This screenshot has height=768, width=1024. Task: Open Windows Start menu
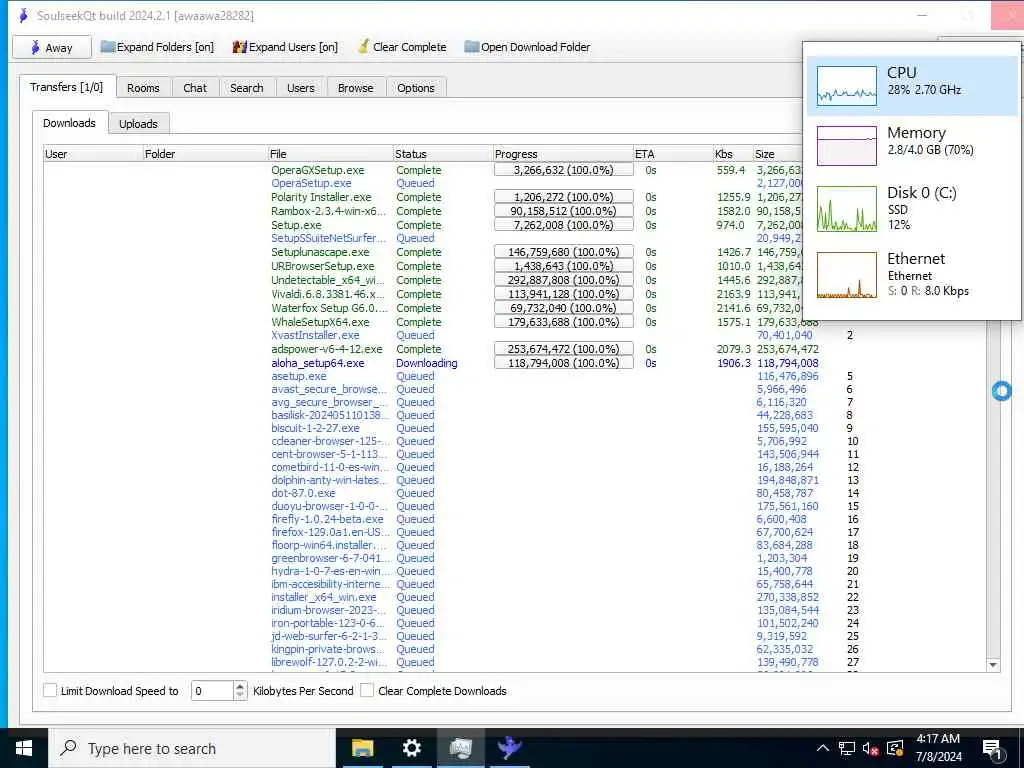pos(24,748)
